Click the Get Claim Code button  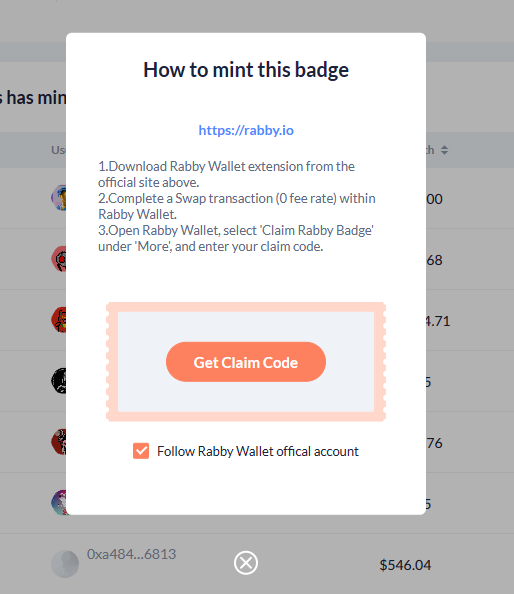[x=246, y=362]
